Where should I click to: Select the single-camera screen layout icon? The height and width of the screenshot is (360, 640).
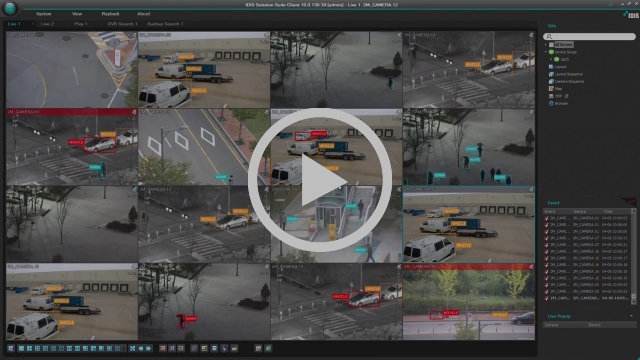(x=21, y=349)
